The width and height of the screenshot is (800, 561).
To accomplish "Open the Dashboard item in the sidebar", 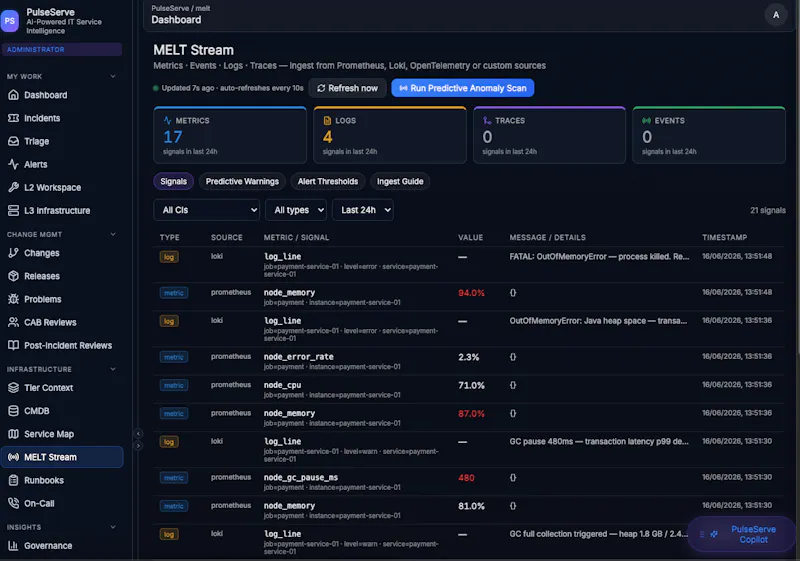I will [62, 95].
